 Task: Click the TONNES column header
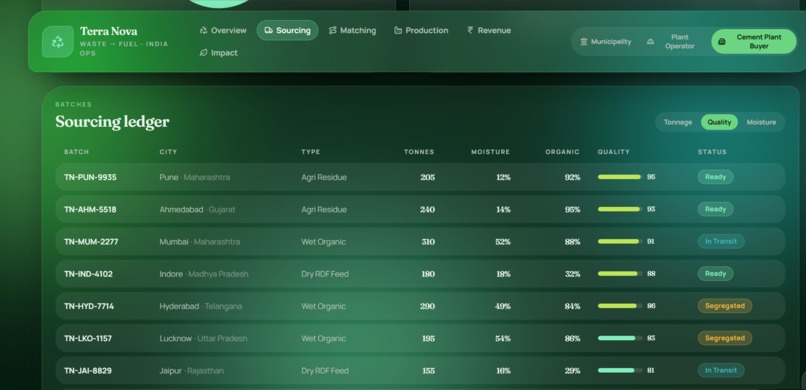click(418, 152)
